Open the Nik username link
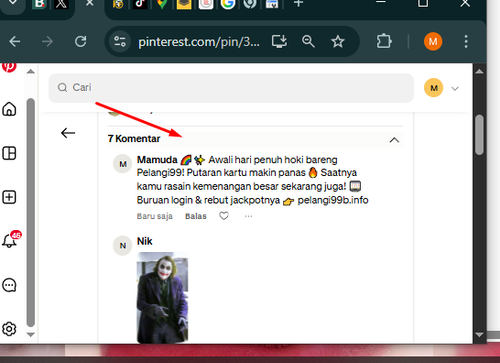Viewport: 500px width, 363px height. pyautogui.click(x=145, y=241)
